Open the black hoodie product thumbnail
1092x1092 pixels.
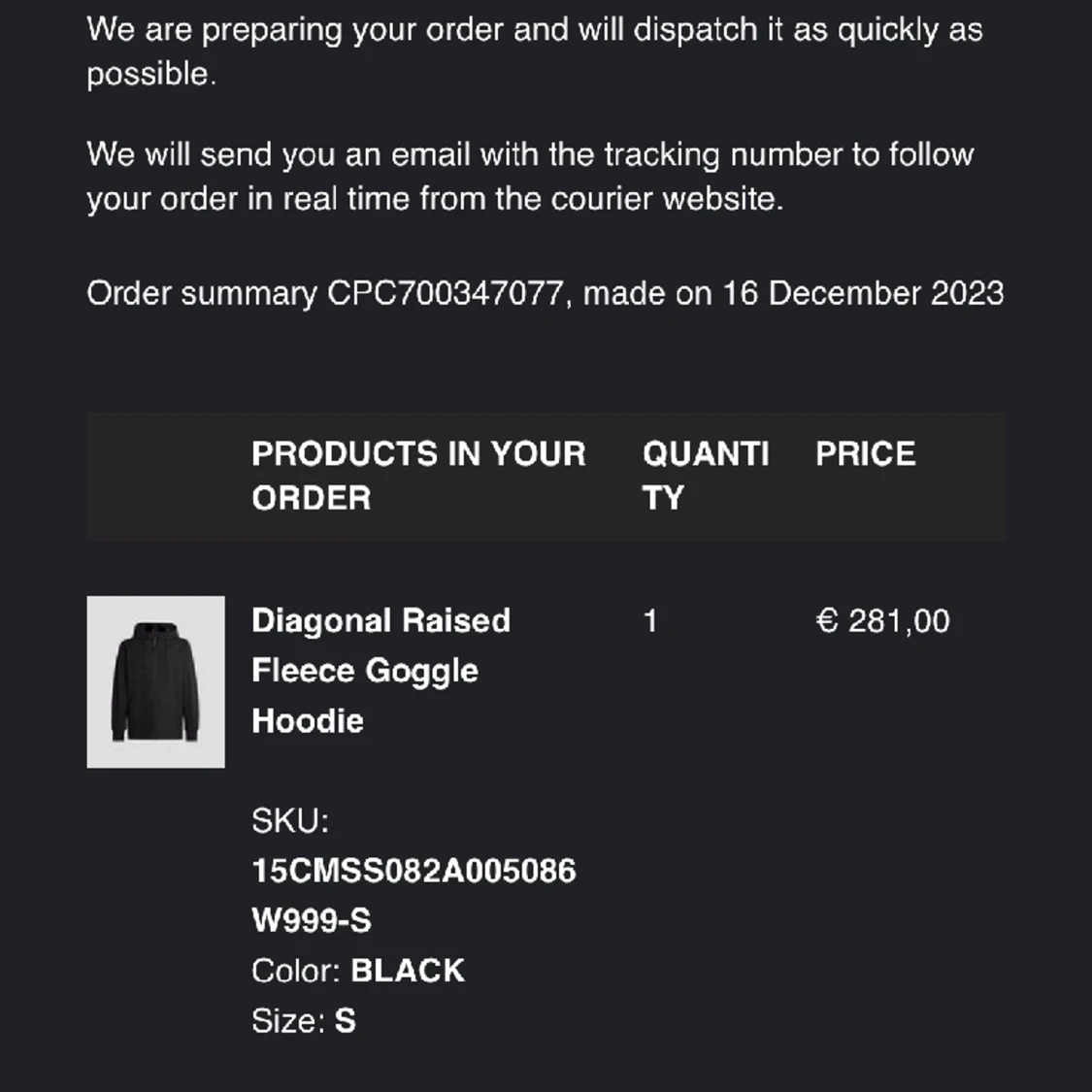click(155, 681)
